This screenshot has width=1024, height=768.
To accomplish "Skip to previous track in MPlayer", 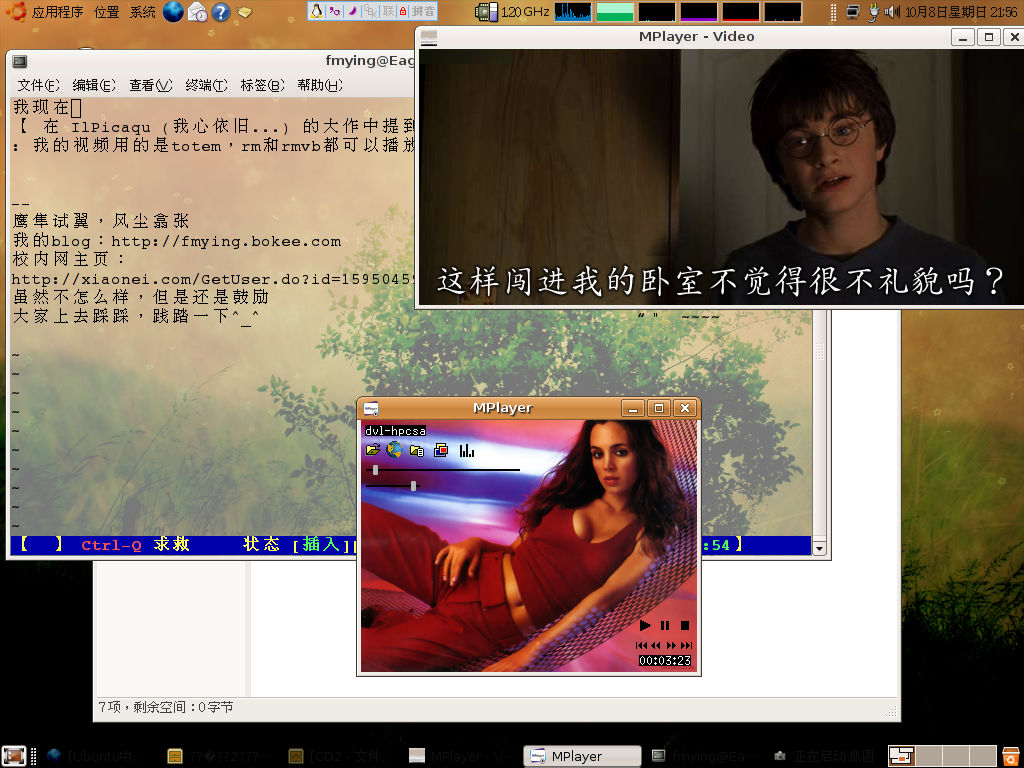I will [641, 645].
